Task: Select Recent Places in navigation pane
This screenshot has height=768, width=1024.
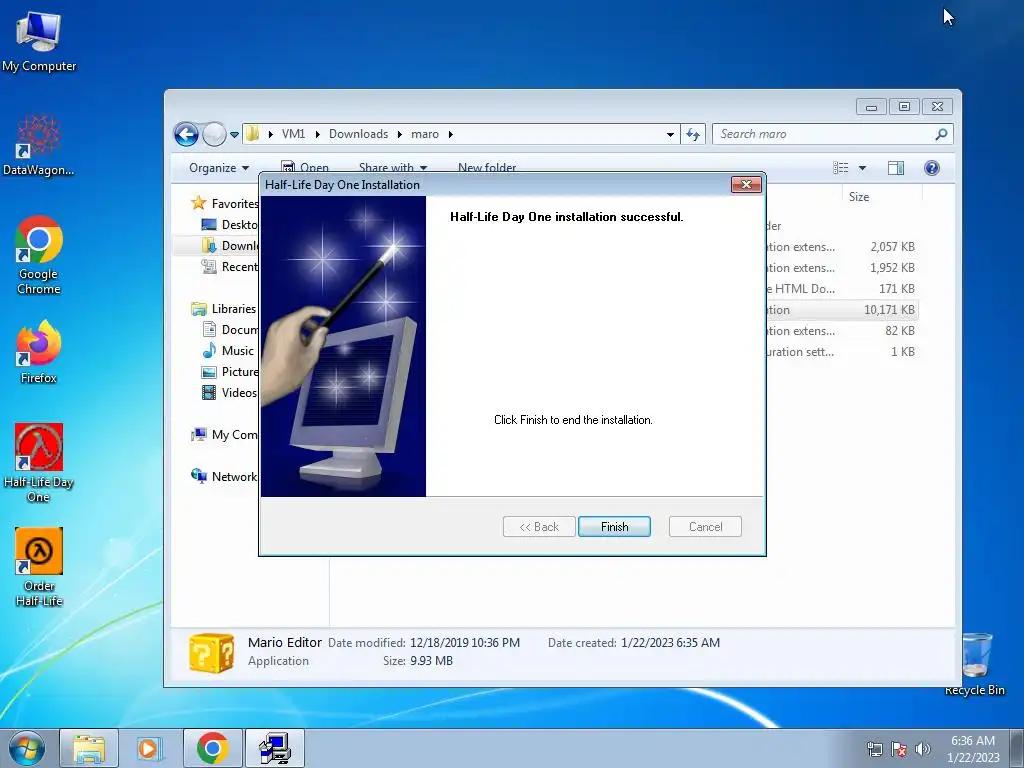Action: 229,266
